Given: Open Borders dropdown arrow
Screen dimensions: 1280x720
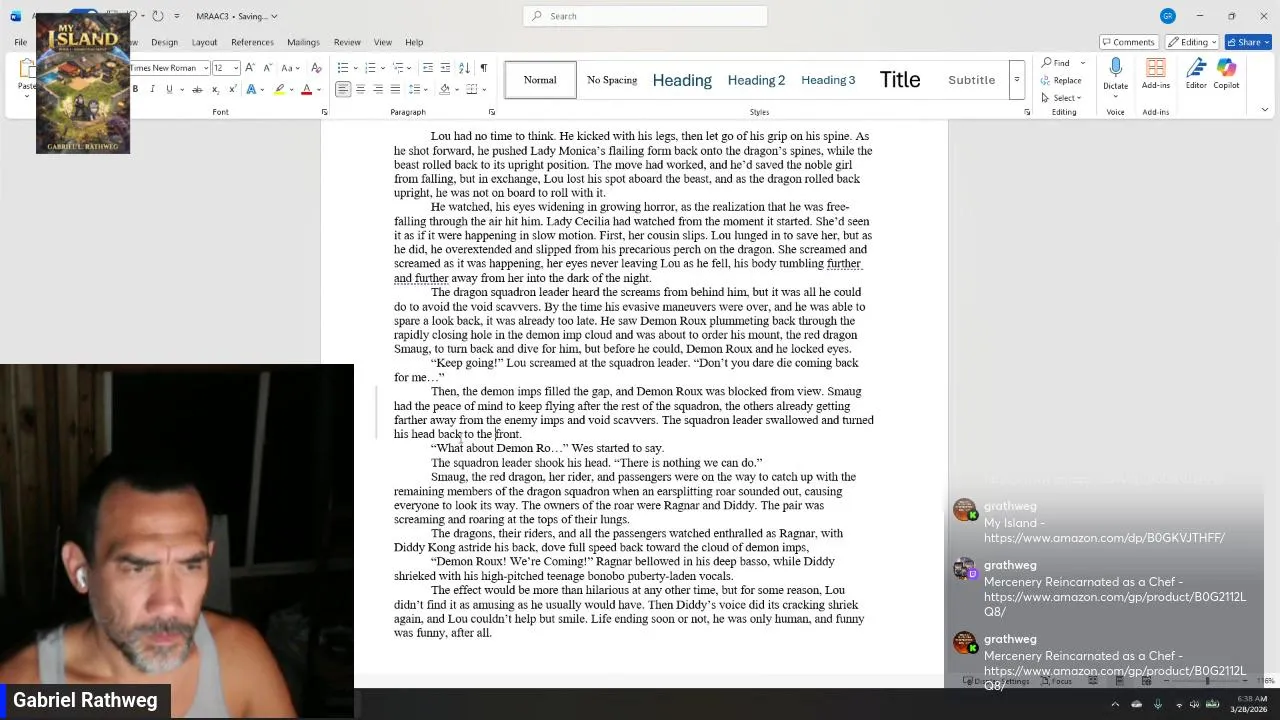Looking at the screenshot, I should coord(484,90).
